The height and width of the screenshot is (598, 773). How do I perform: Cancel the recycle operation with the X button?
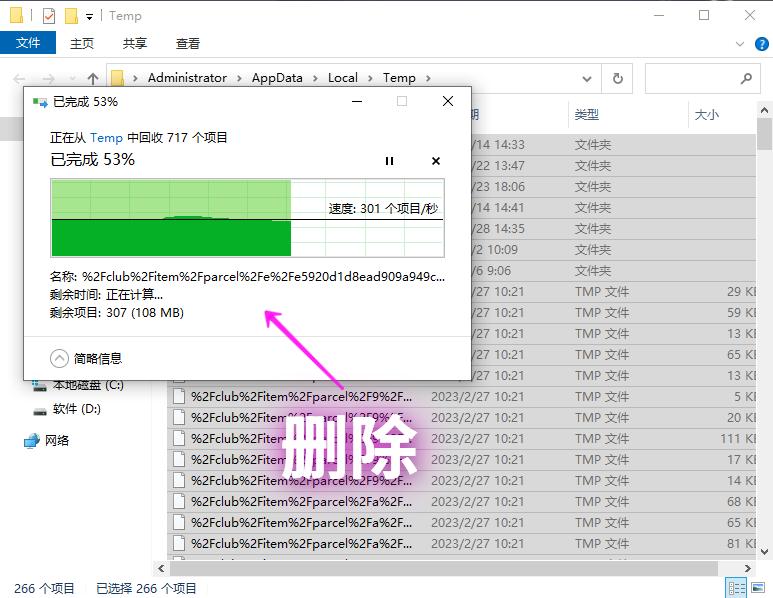click(x=436, y=161)
